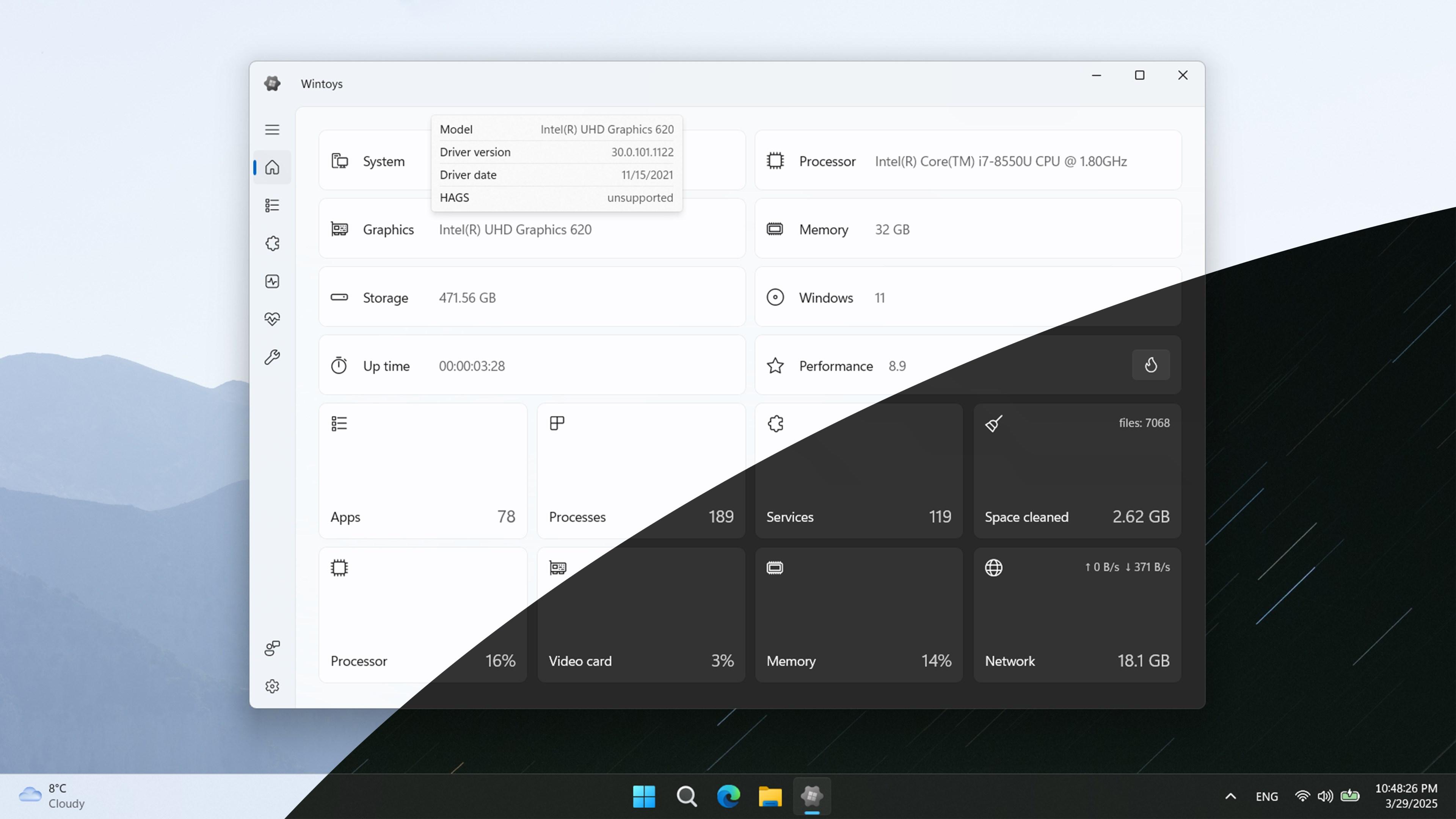Expand the navigation hamburger menu
The height and width of the screenshot is (819, 1456).
click(x=273, y=129)
